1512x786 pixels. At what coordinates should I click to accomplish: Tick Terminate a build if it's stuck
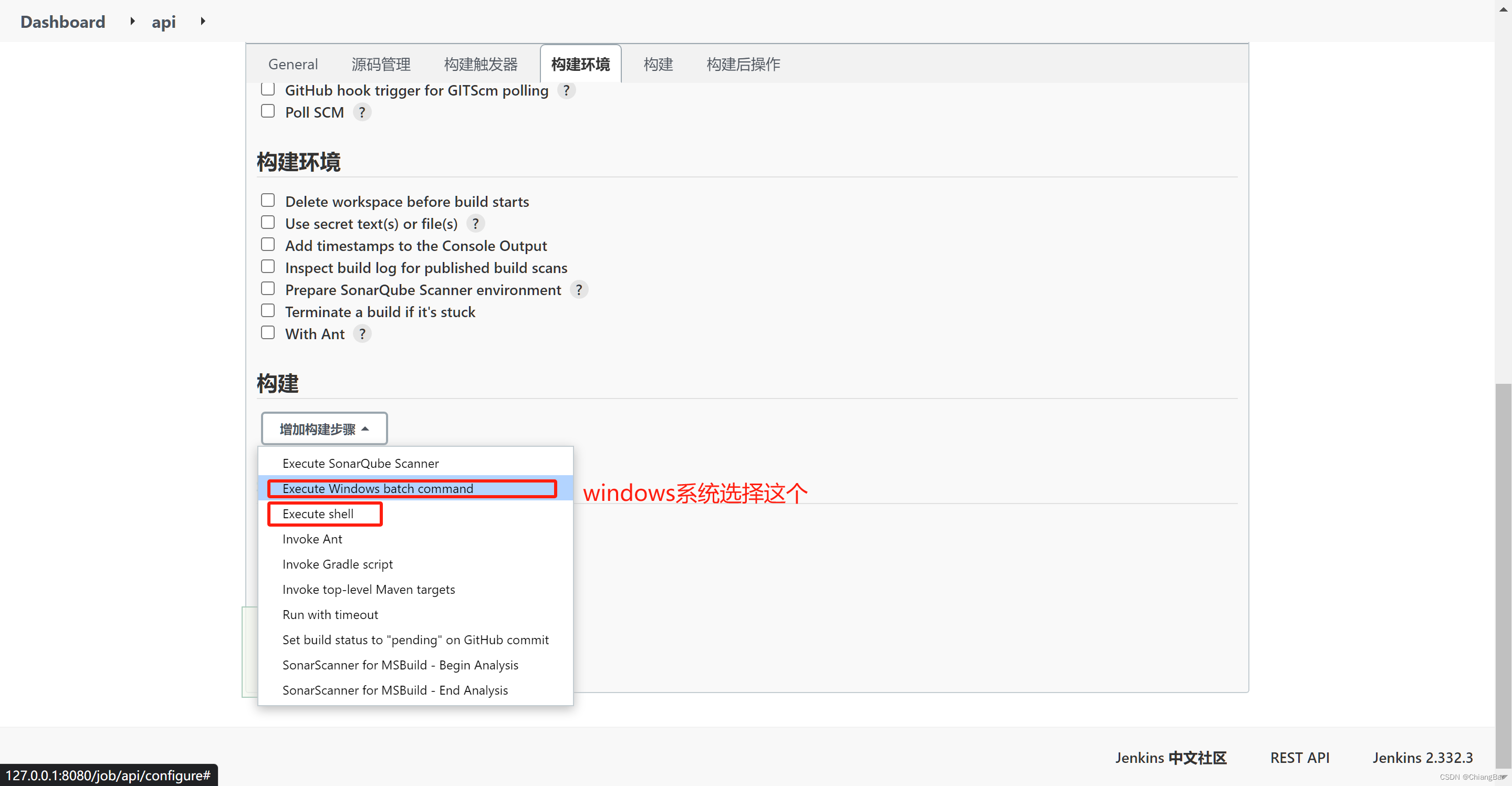click(x=268, y=310)
